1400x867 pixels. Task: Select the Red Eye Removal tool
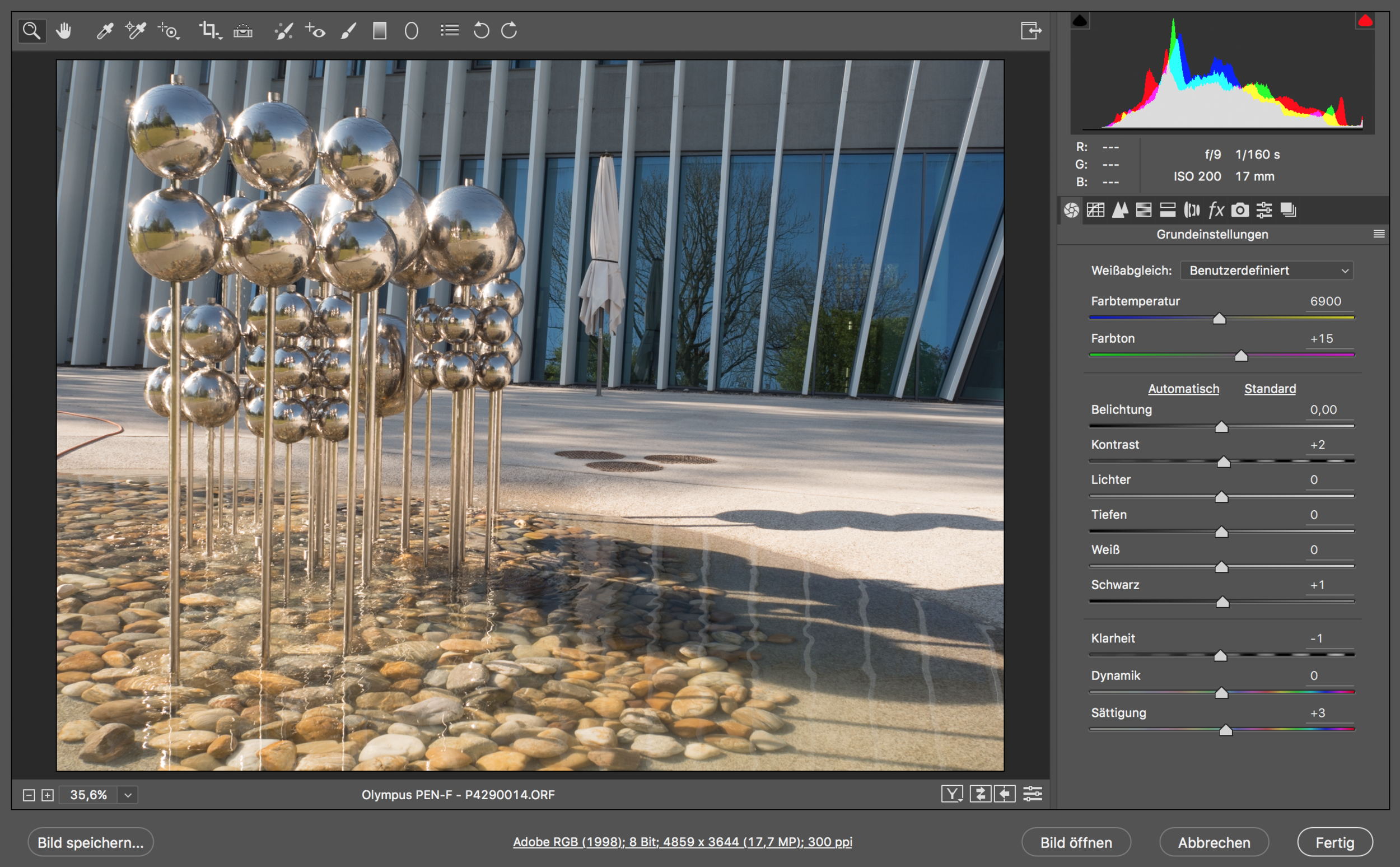(x=315, y=31)
